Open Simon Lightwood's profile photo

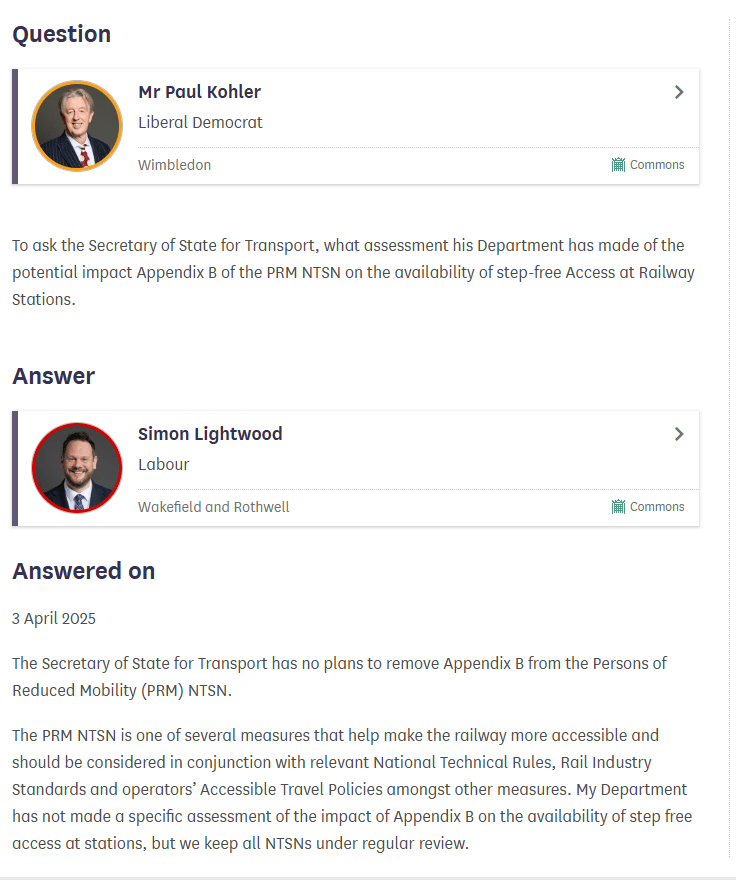[77, 468]
